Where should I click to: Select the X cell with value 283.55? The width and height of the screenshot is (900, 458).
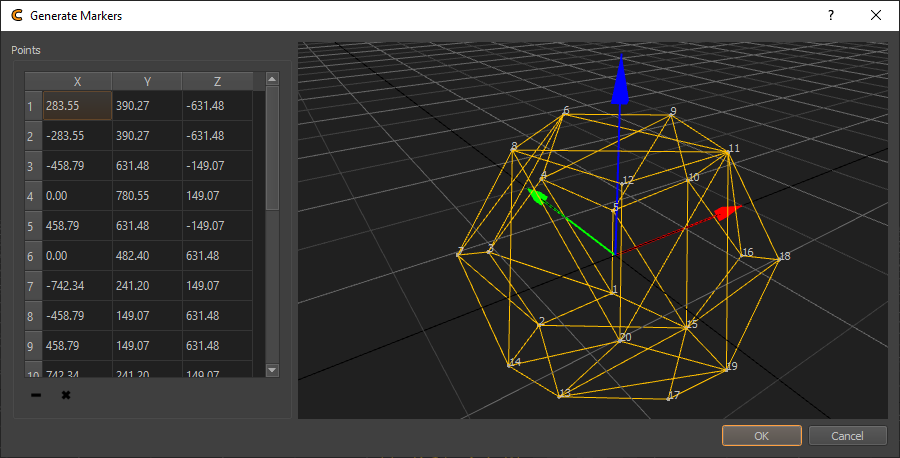pos(77,106)
